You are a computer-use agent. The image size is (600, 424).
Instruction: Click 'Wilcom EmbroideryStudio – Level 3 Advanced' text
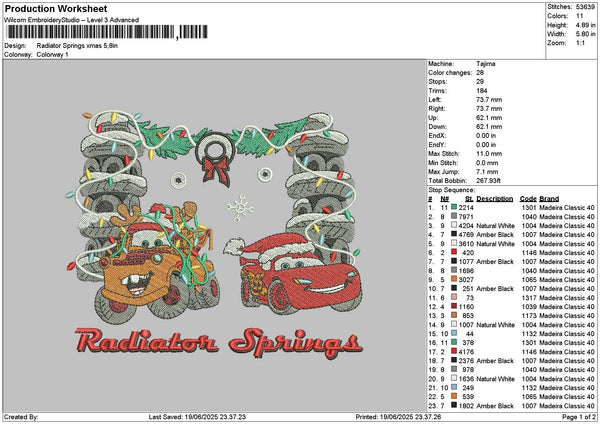[72, 20]
